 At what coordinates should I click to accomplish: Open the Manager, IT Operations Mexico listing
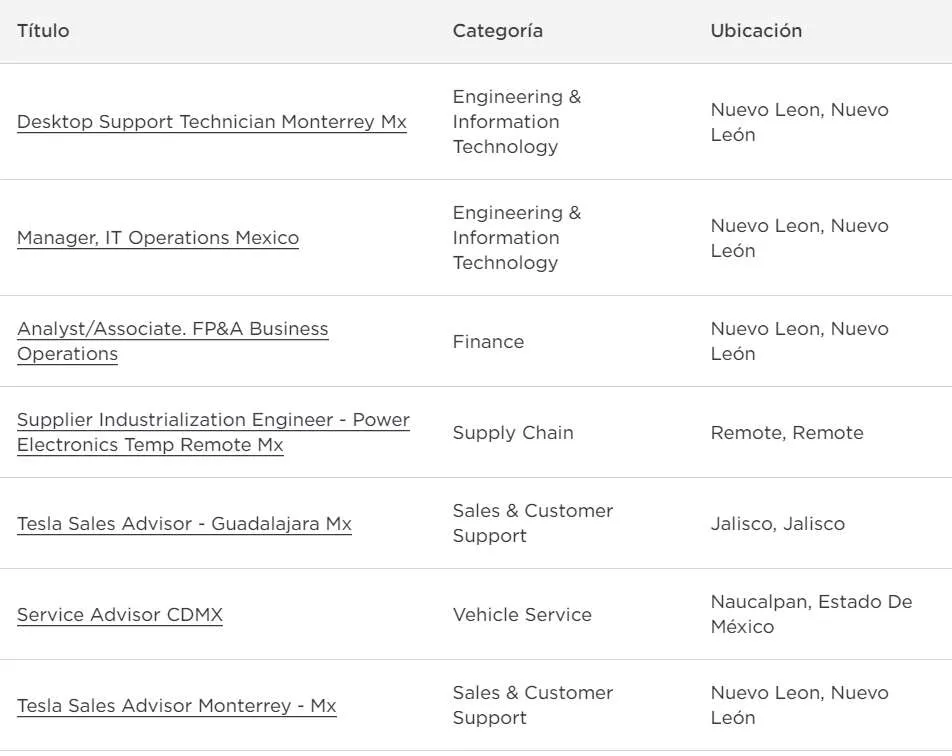click(157, 237)
